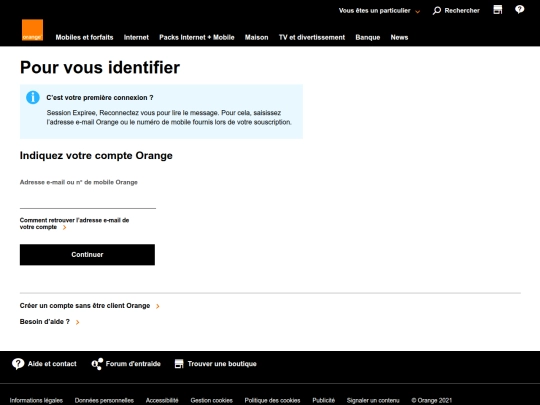The width and height of the screenshot is (540, 405).
Task: Click arrow beside Créer un compte
Action: pyautogui.click(x=158, y=306)
